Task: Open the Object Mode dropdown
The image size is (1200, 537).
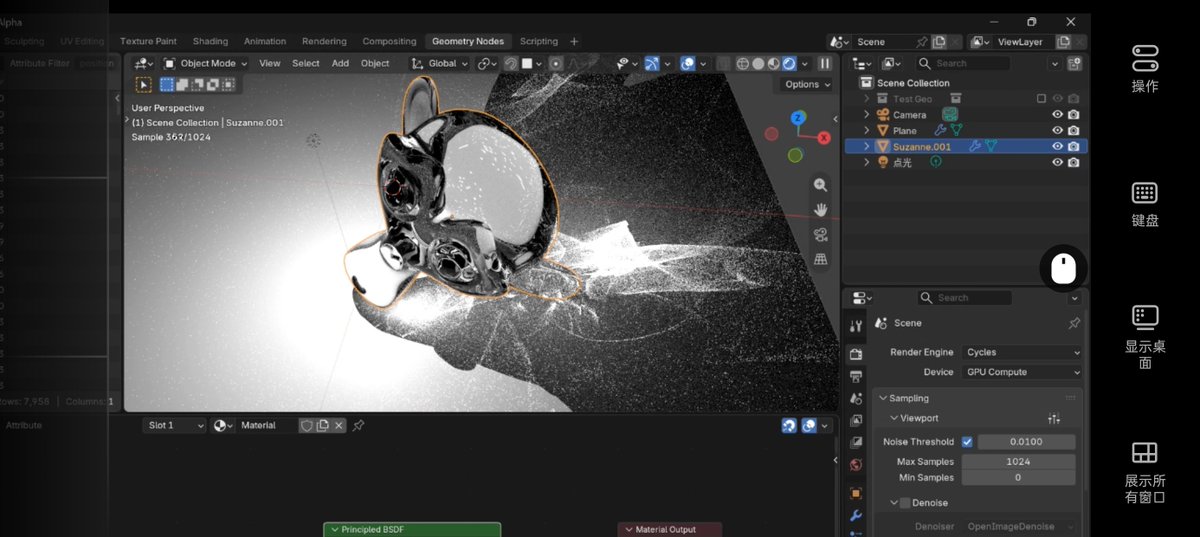Action: click(x=205, y=63)
